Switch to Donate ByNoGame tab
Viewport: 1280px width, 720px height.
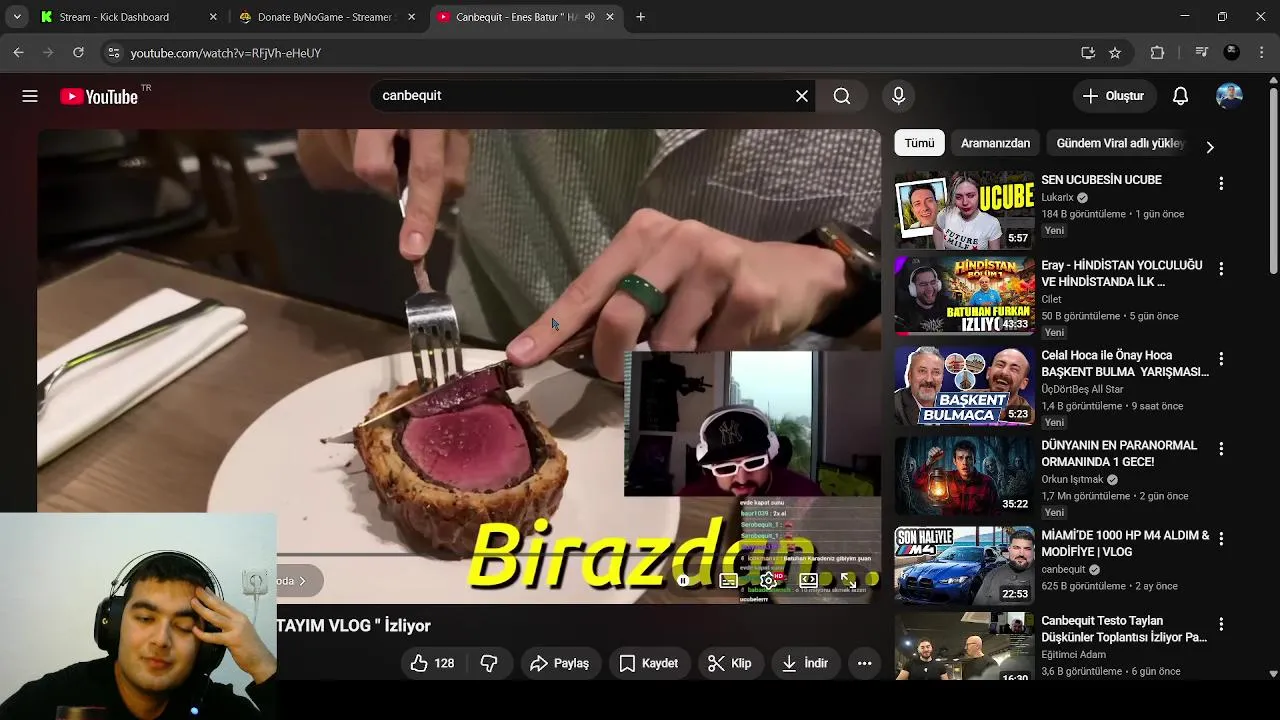pyautogui.click(x=325, y=17)
